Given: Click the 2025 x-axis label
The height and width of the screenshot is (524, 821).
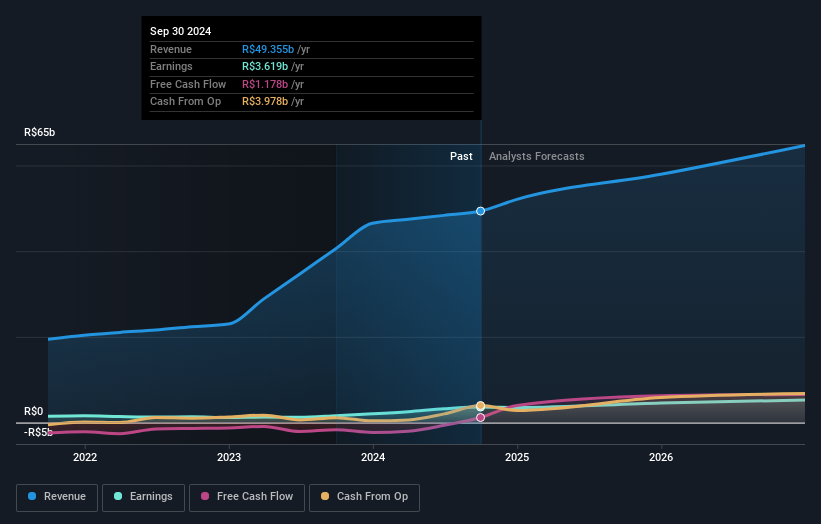Looking at the screenshot, I should [x=517, y=457].
